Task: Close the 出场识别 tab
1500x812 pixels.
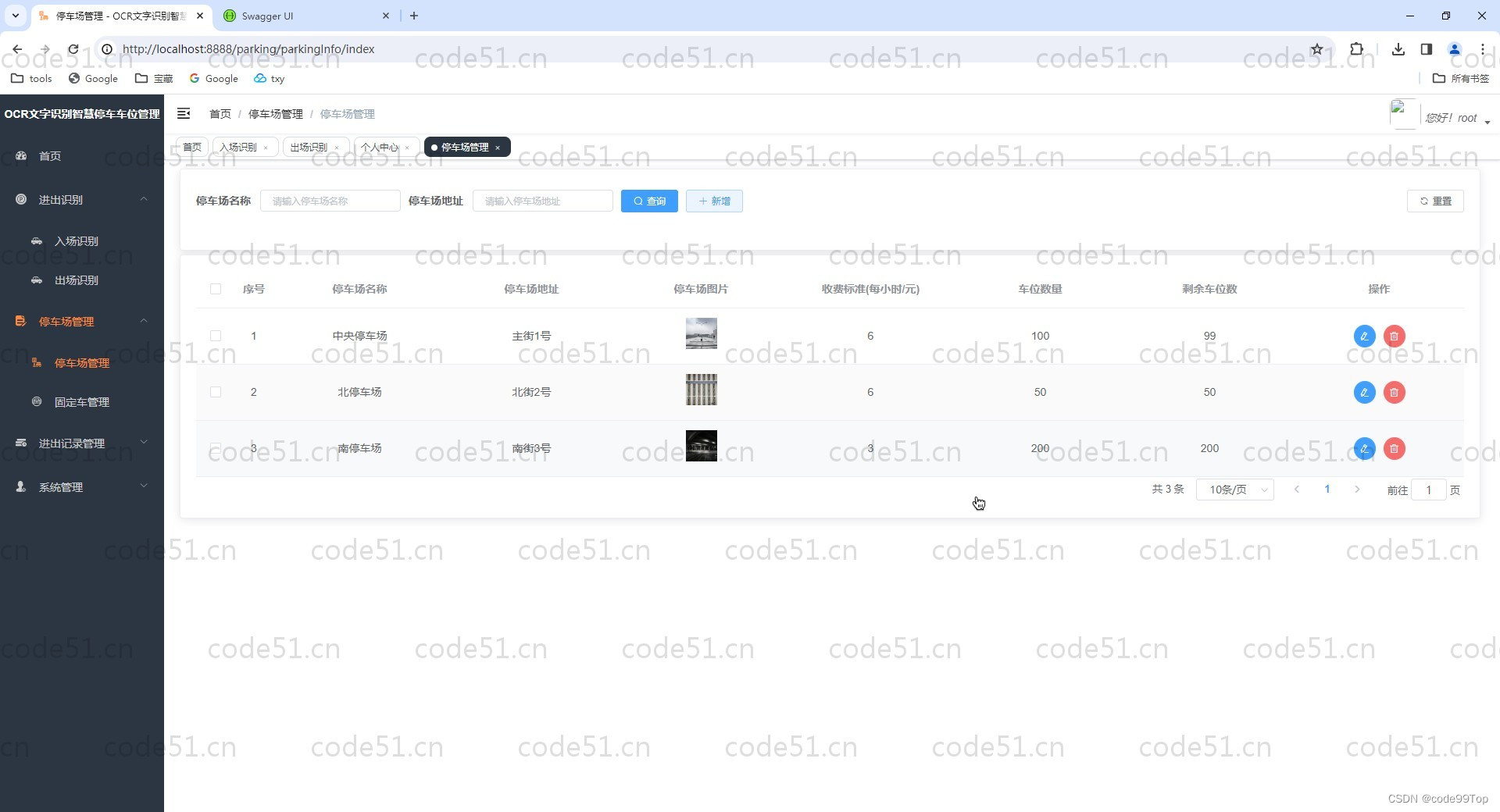Action: (x=337, y=148)
